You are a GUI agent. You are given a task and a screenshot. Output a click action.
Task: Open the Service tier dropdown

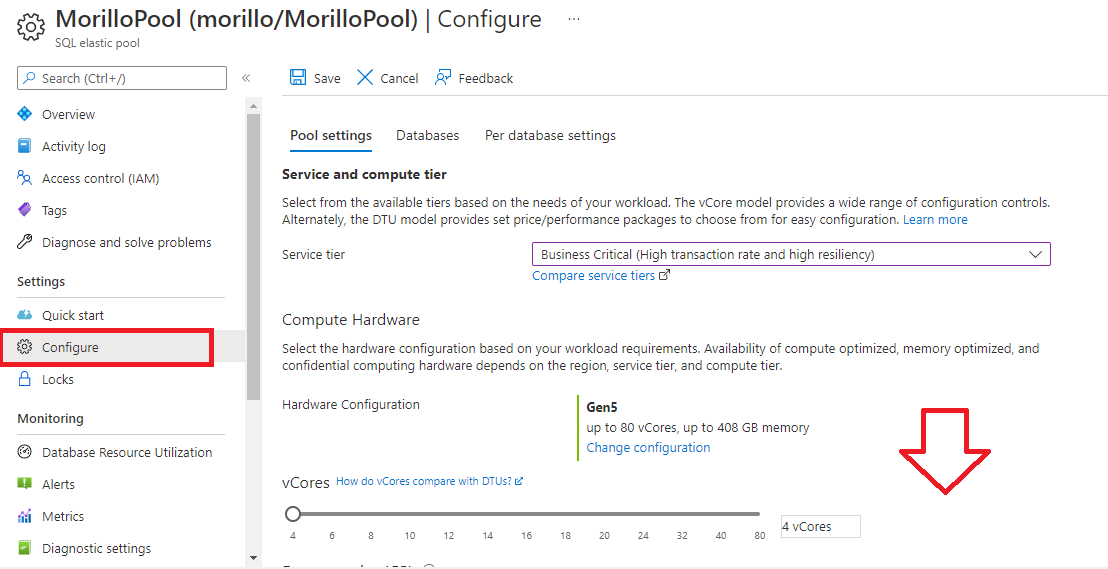point(791,254)
